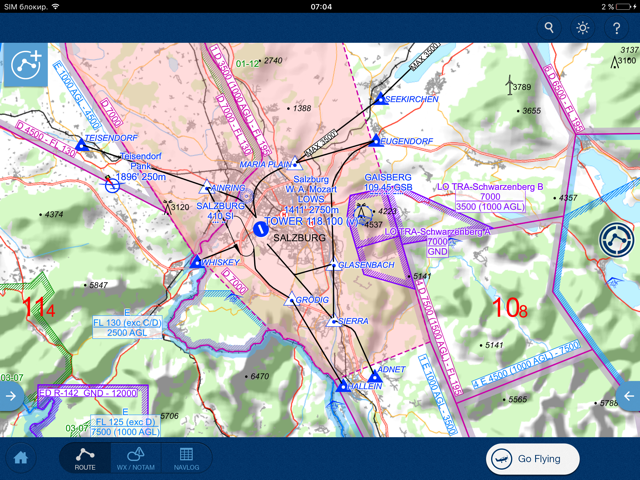Tap the compass orientation button

pos(616,241)
